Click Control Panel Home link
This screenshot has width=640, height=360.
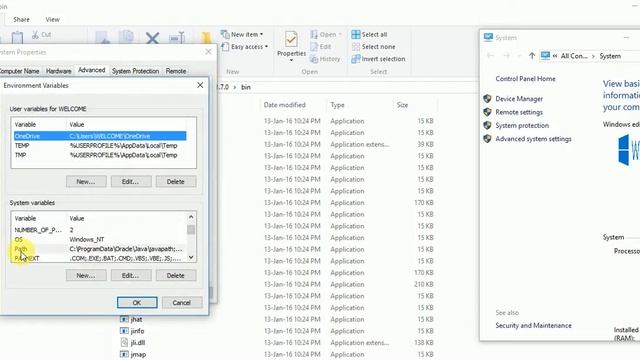click(x=525, y=79)
